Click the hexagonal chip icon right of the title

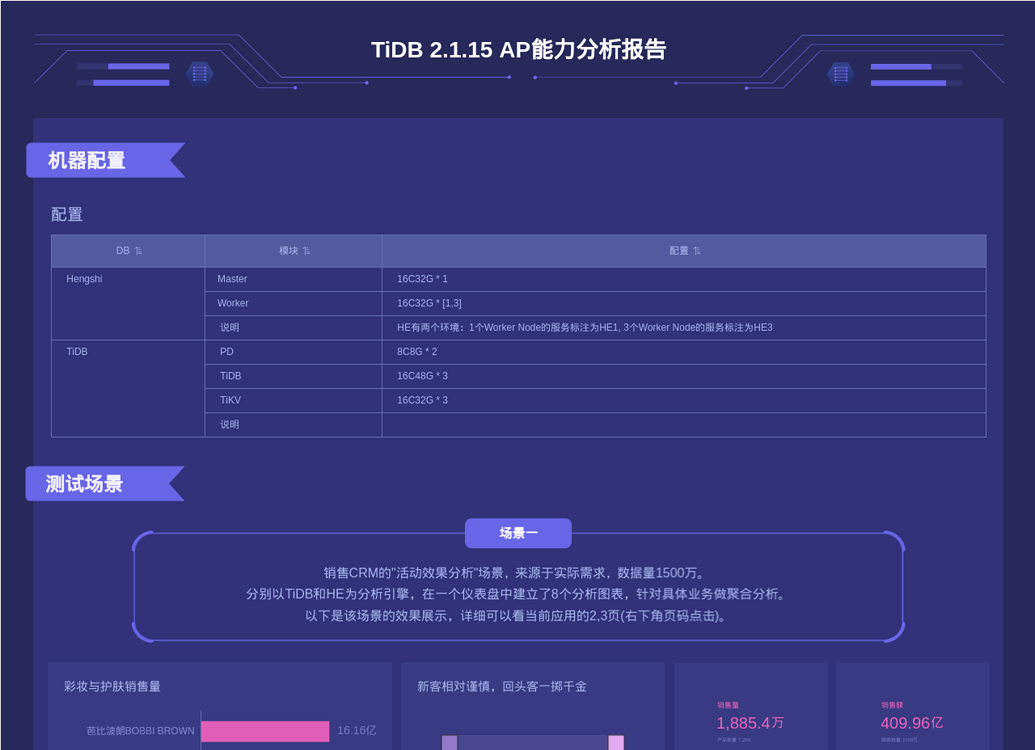[x=840, y=73]
